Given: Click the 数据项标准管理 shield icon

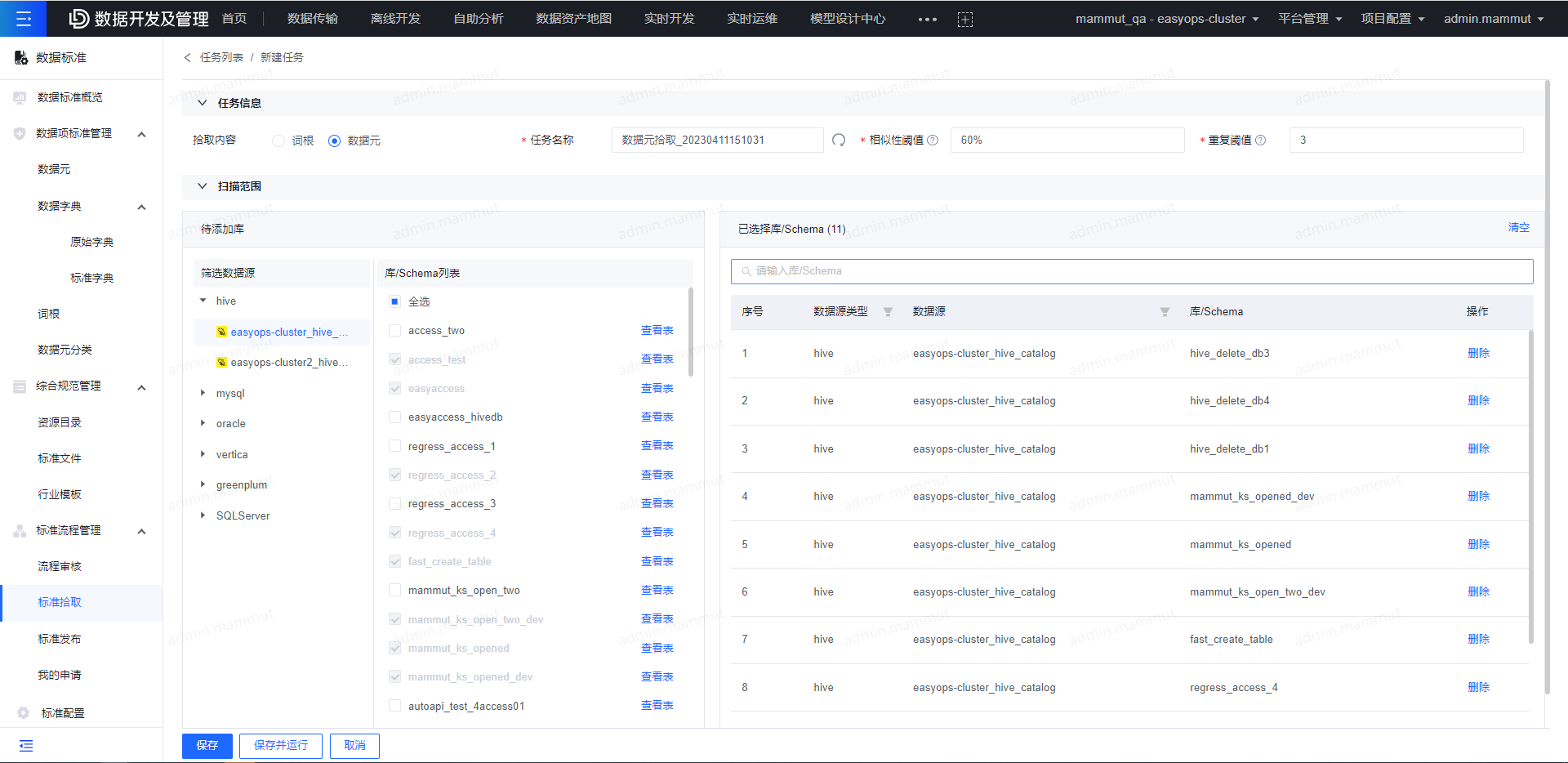Looking at the screenshot, I should pyautogui.click(x=20, y=133).
